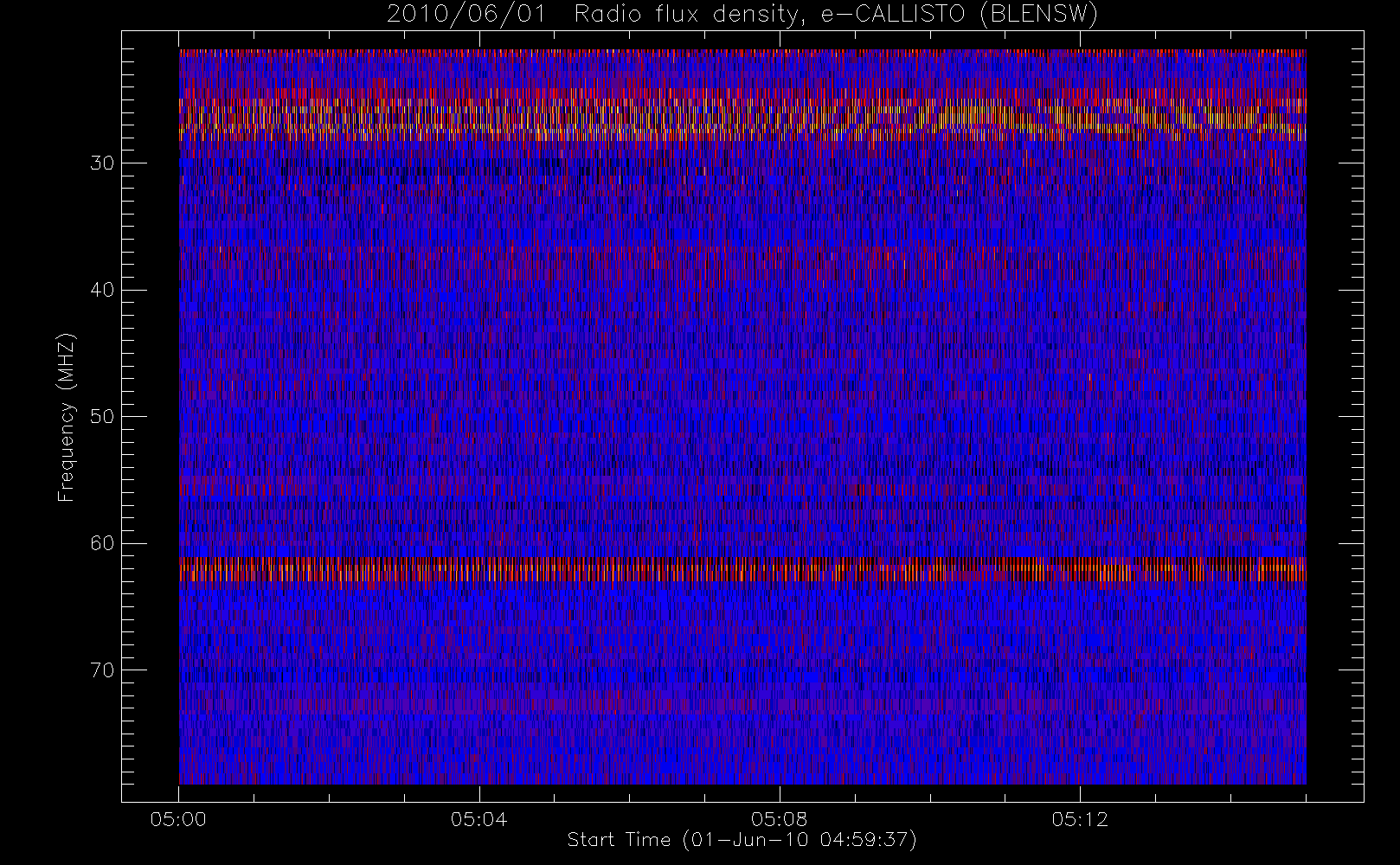Click the plot title mentioning e-CALLISTO (BLENSW)

click(x=742, y=15)
